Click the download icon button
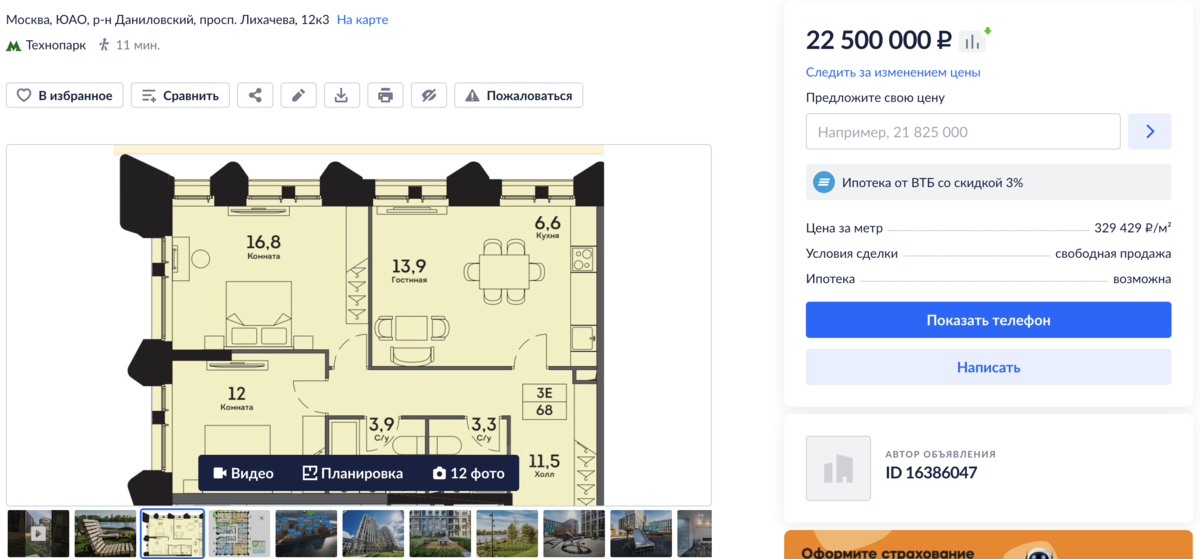The width and height of the screenshot is (1200, 559). pos(341,96)
